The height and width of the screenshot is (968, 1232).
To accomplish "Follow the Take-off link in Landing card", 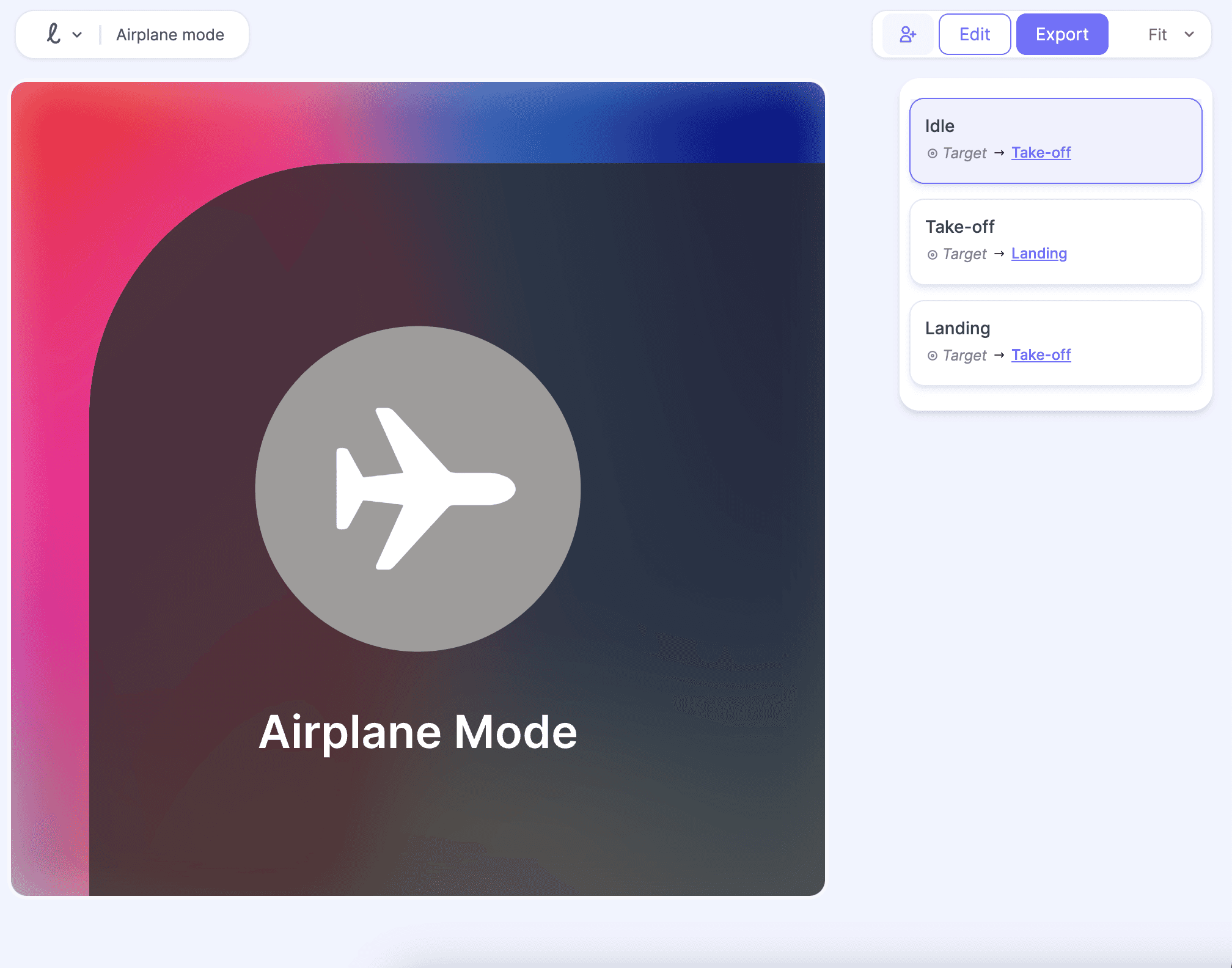I will click(1041, 355).
